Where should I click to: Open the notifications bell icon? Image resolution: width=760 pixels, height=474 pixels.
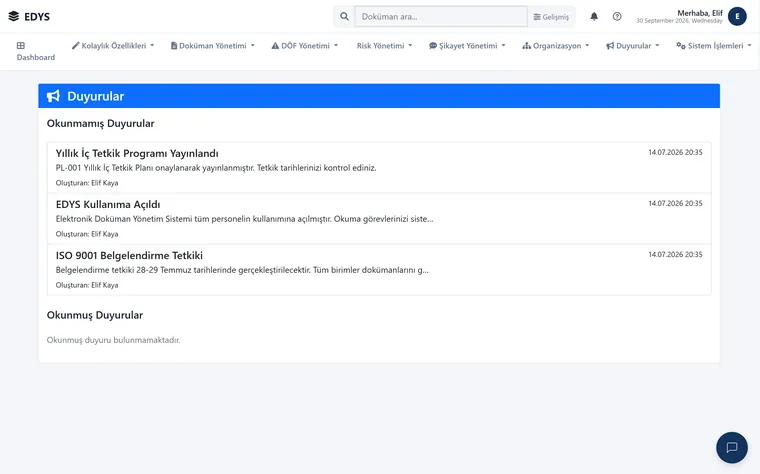(x=594, y=16)
